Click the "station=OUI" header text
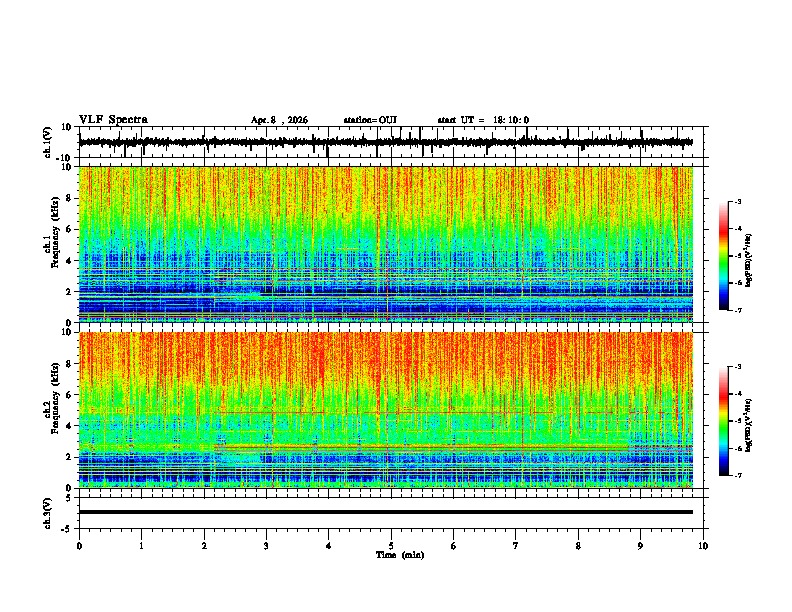Viewport: 792px width, 612px height. click(370, 120)
